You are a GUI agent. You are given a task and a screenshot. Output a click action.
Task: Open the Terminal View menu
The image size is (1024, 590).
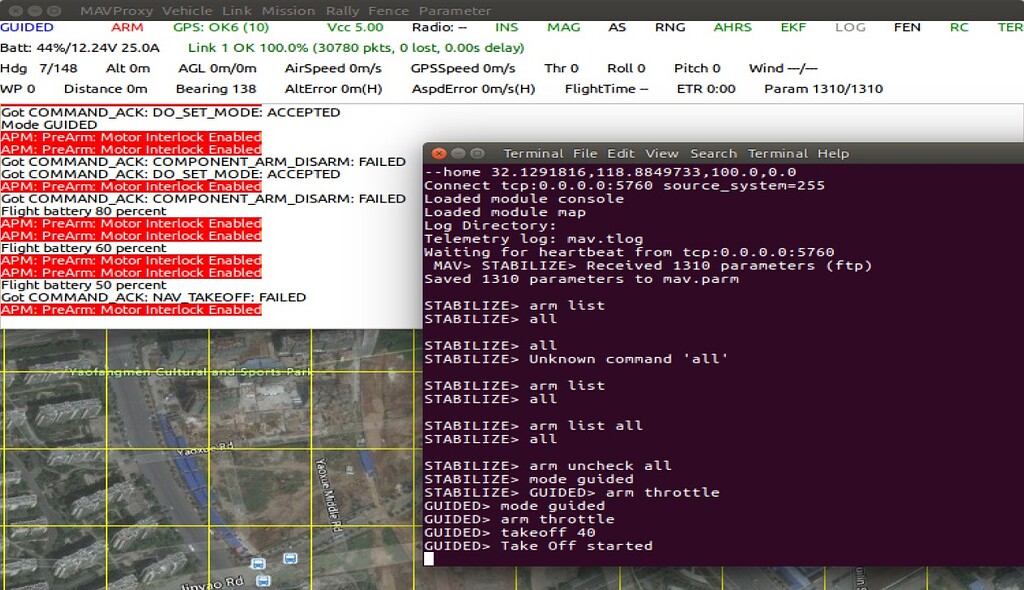pos(661,153)
